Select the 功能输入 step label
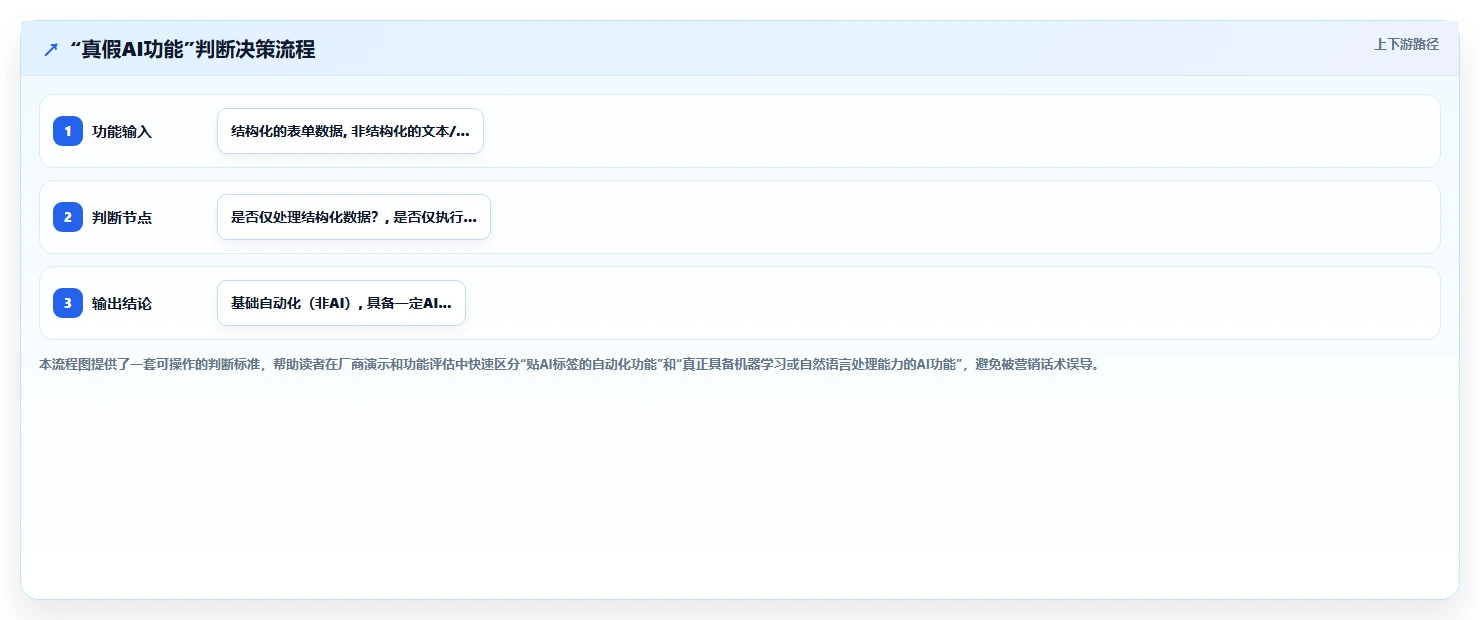1480x620 pixels. tap(122, 131)
